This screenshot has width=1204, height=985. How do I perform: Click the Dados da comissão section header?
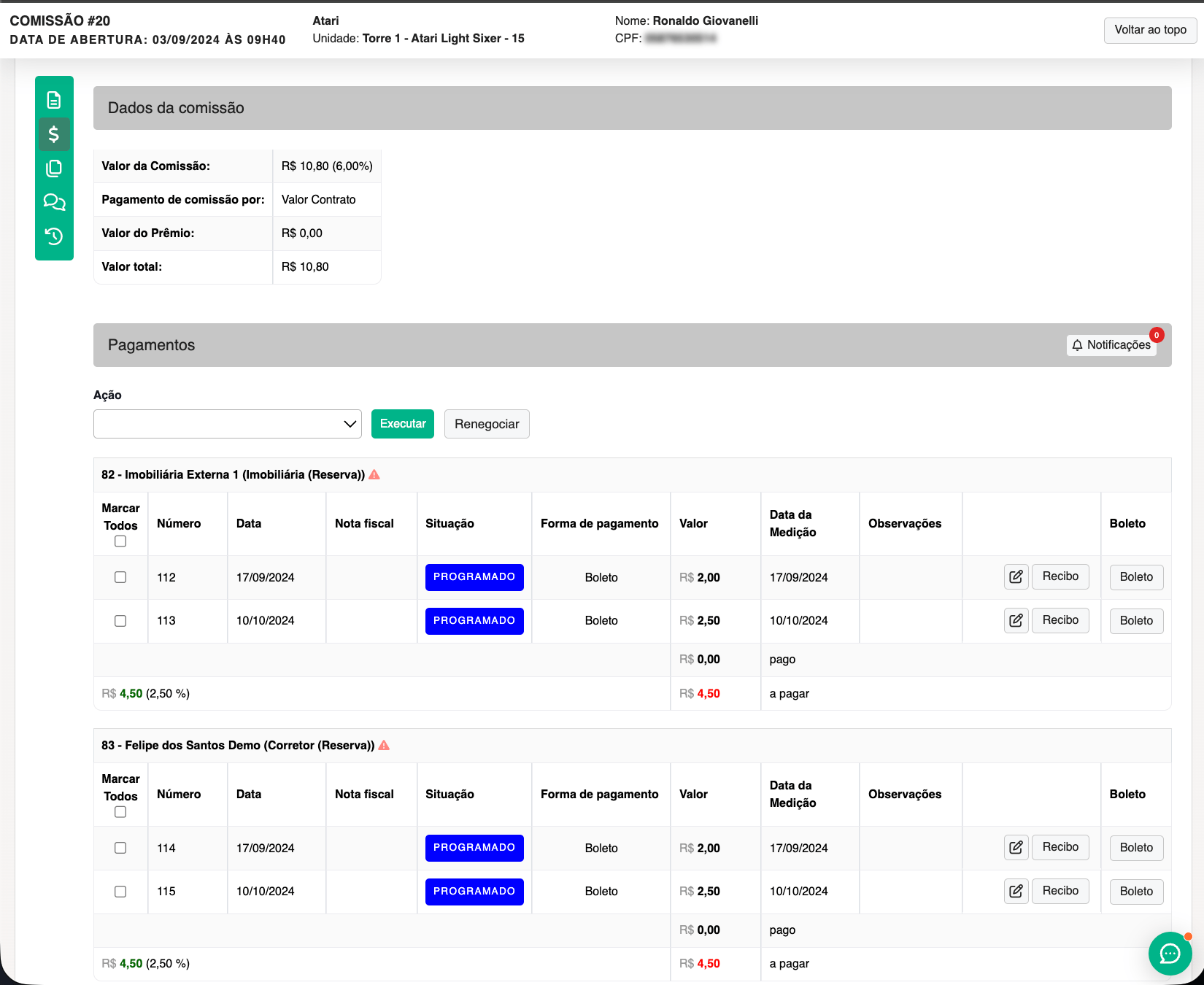tap(633, 108)
